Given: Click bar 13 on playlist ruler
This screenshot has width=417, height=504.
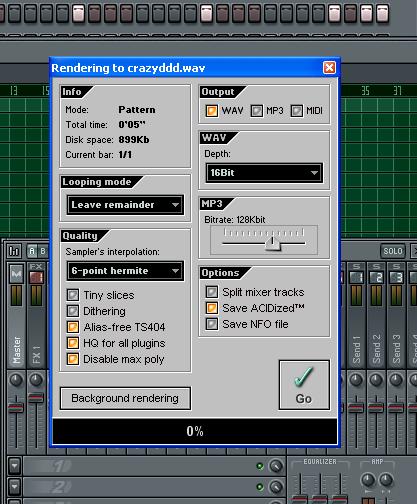Looking at the screenshot, I should [14, 91].
